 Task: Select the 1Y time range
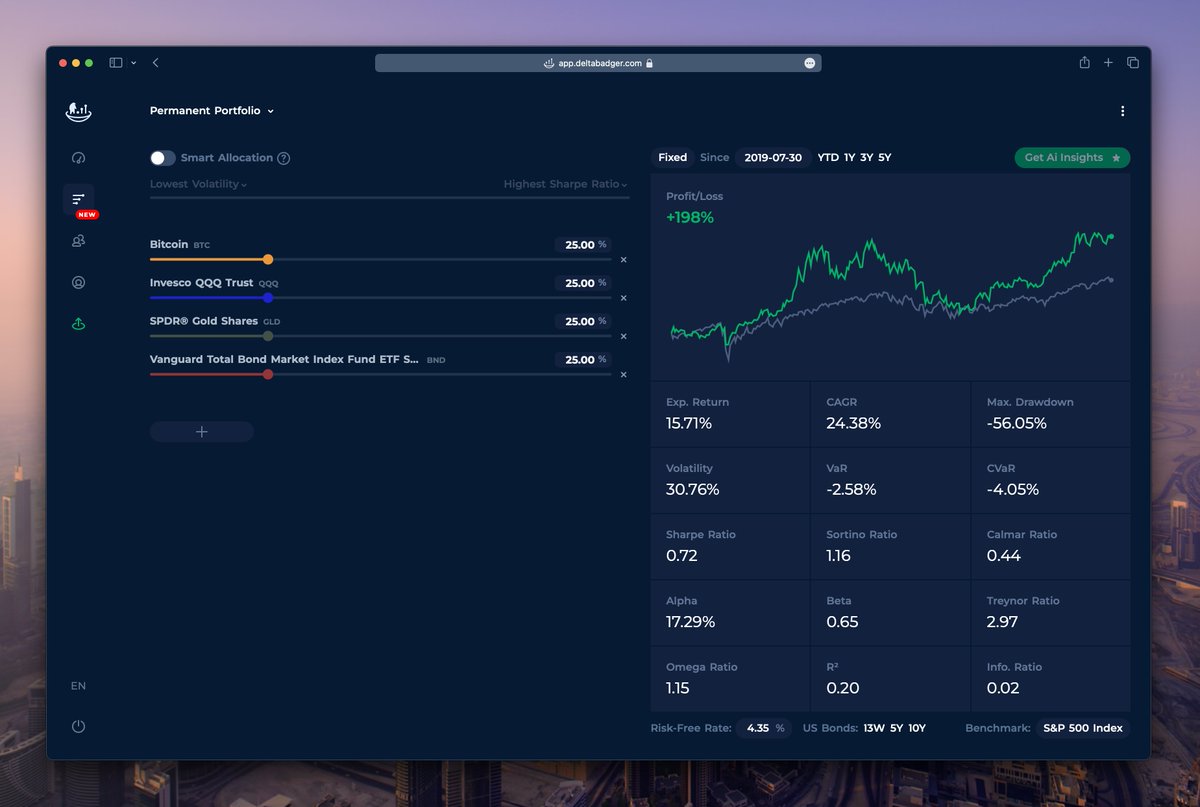[x=850, y=157]
